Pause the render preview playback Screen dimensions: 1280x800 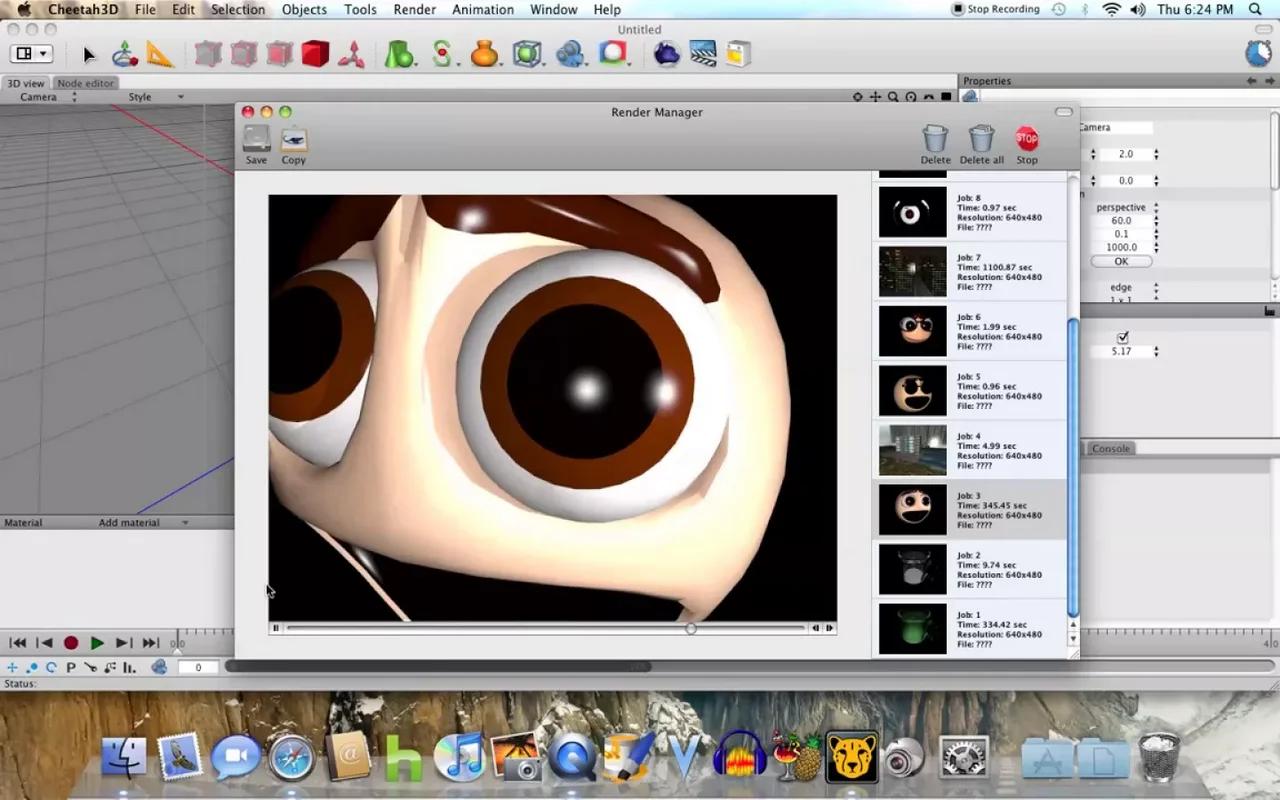coord(276,628)
